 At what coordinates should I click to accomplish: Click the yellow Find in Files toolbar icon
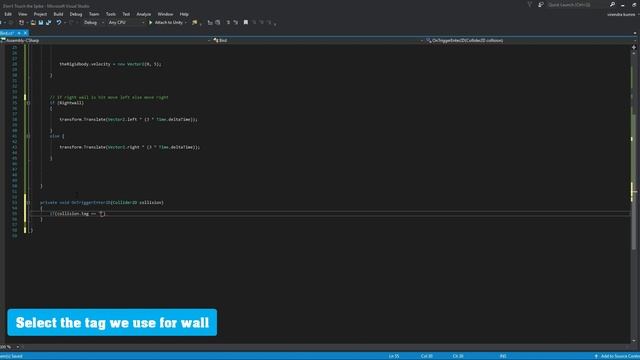pyautogui.click(x=195, y=22)
